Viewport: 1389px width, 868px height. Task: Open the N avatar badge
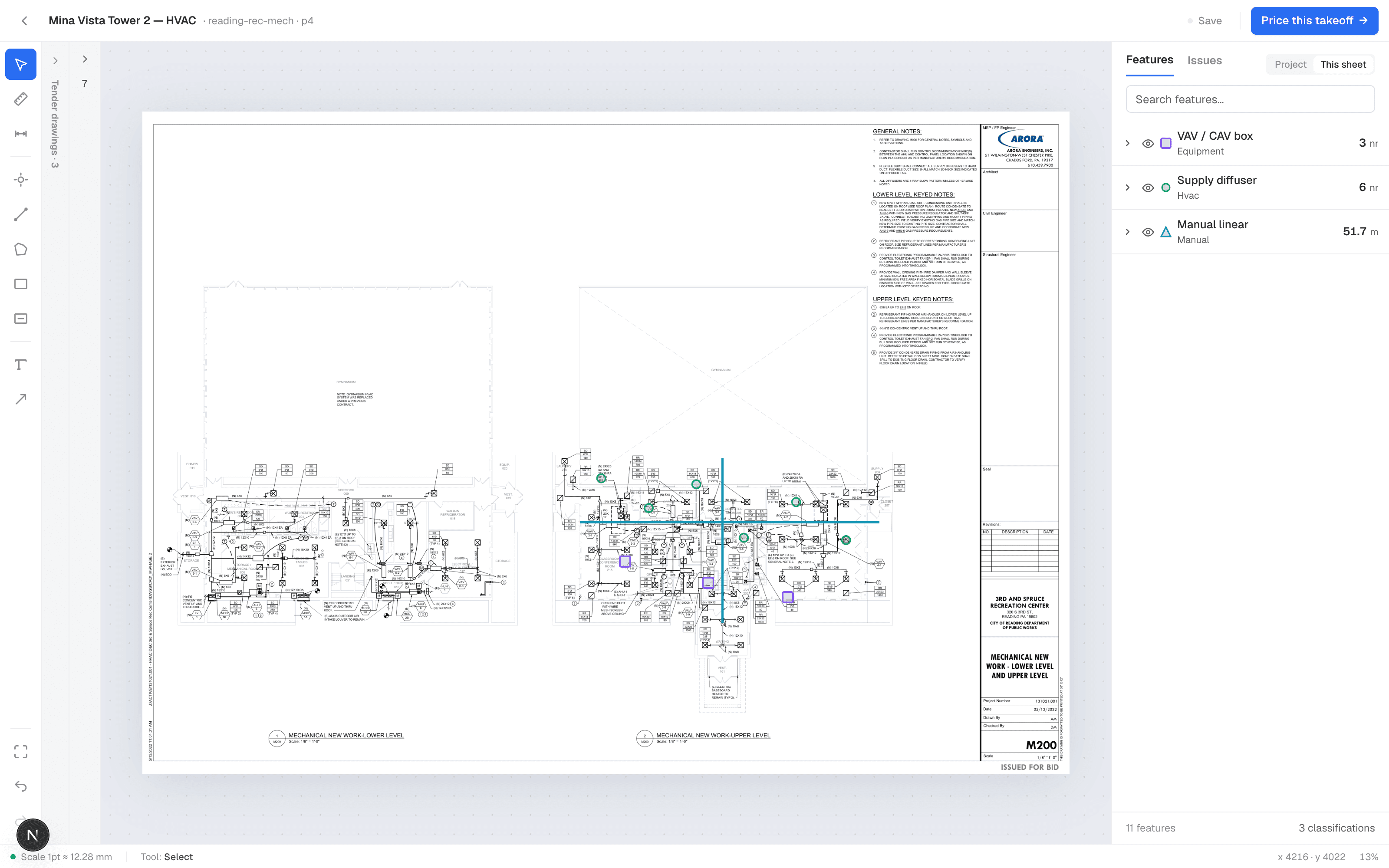(x=33, y=835)
